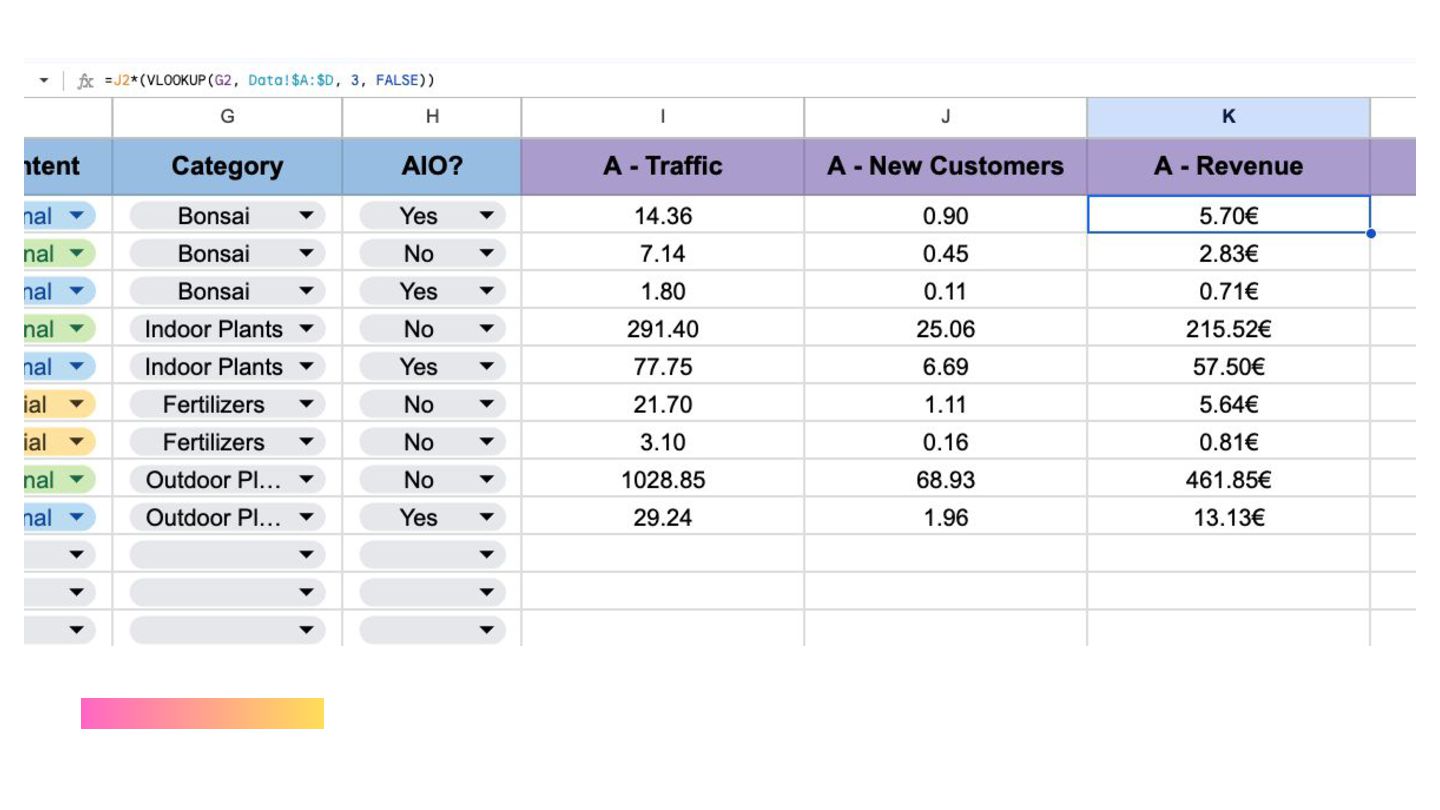Select the highlighted column K header

[1228, 117]
